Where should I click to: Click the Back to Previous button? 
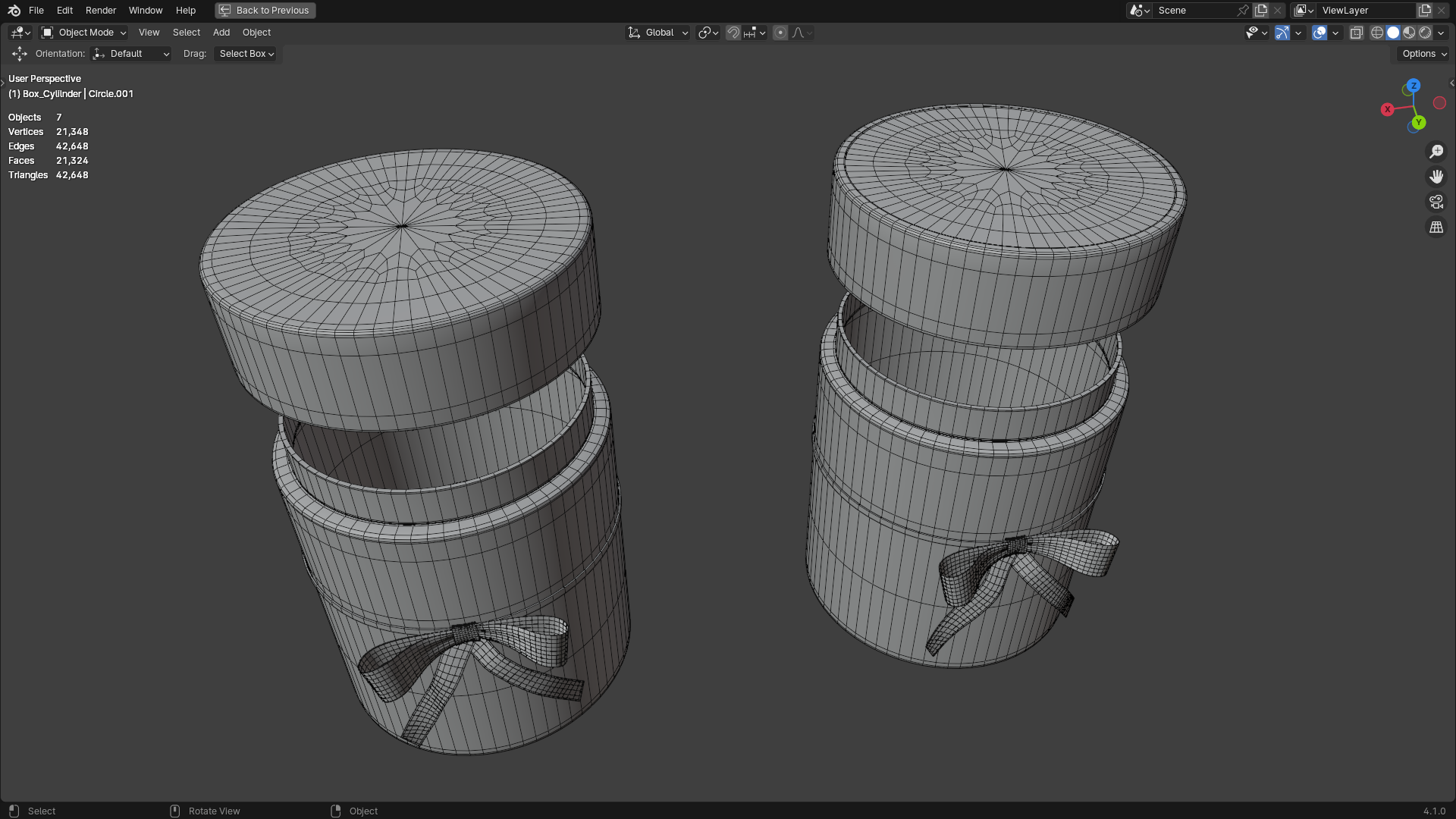click(265, 11)
